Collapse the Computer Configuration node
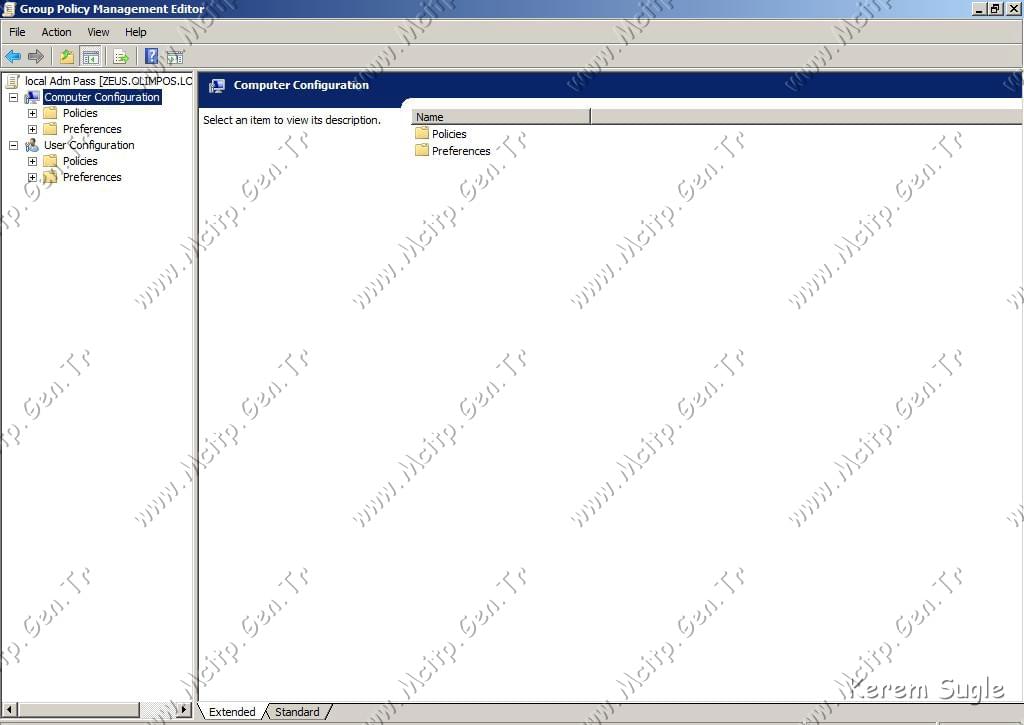The height and width of the screenshot is (725, 1024). [13, 97]
